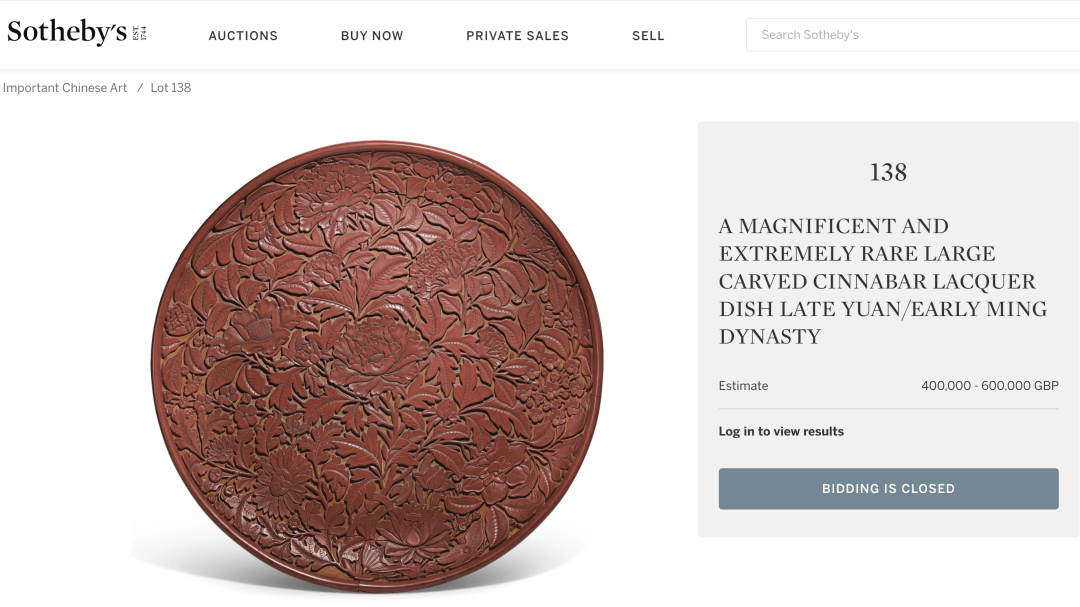Click the Lot 138 breadcrumb
Image resolution: width=1080 pixels, height=607 pixels.
(171, 88)
